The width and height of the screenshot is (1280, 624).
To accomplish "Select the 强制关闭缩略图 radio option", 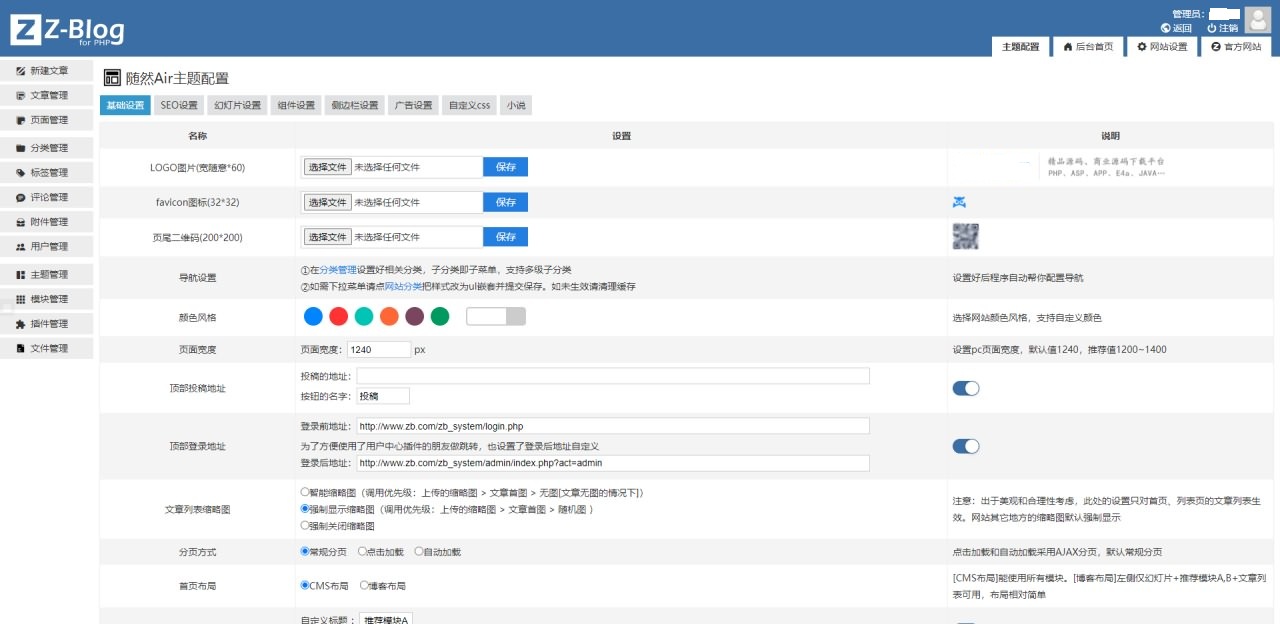I will point(305,525).
